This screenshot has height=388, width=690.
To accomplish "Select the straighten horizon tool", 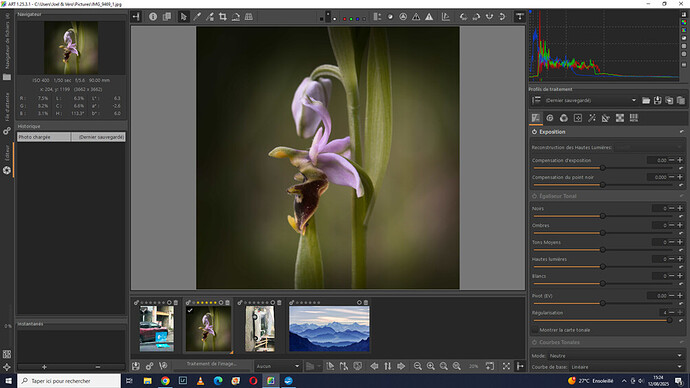I will (x=236, y=17).
